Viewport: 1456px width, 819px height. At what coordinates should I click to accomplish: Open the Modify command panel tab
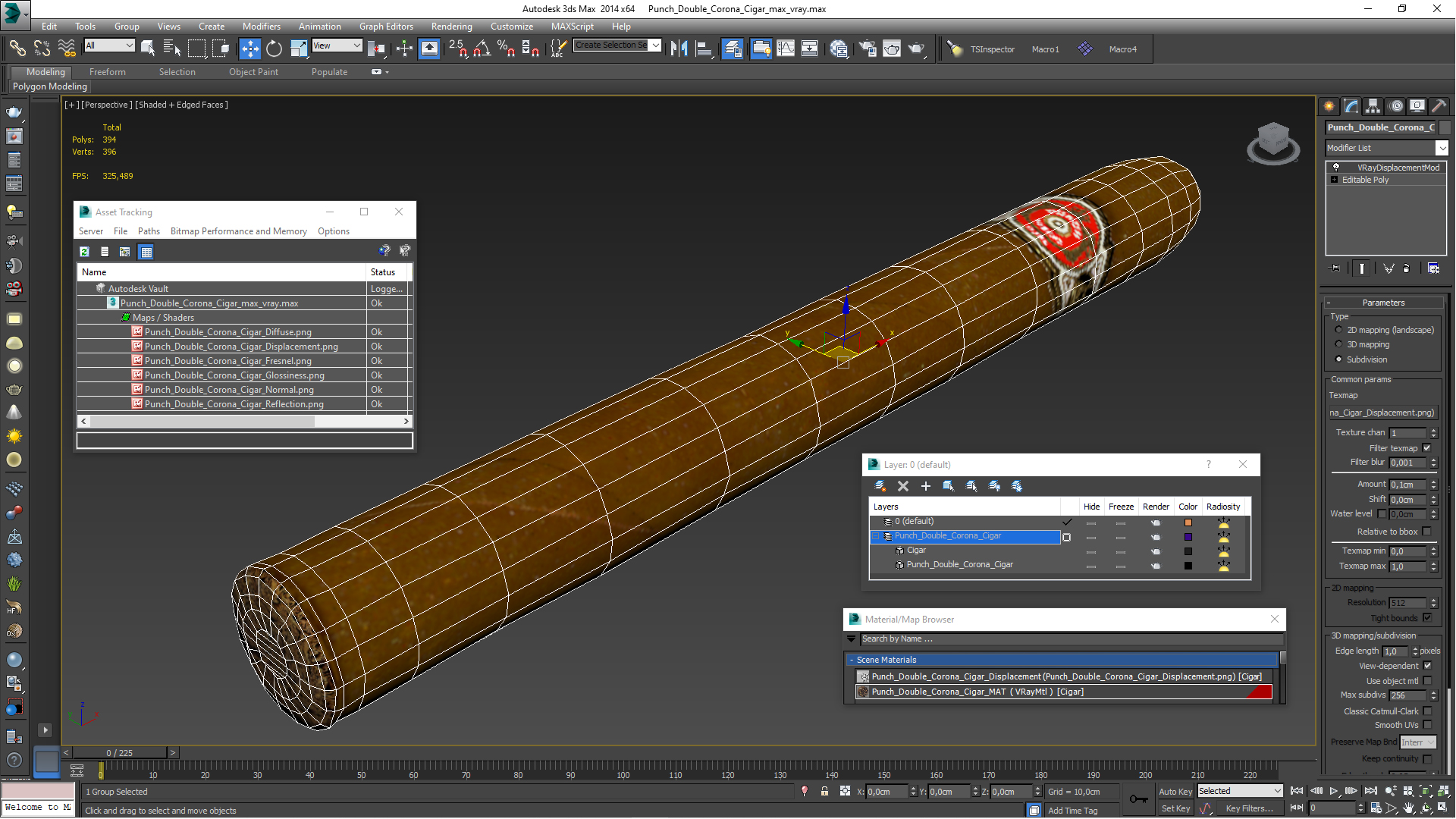pos(1351,106)
